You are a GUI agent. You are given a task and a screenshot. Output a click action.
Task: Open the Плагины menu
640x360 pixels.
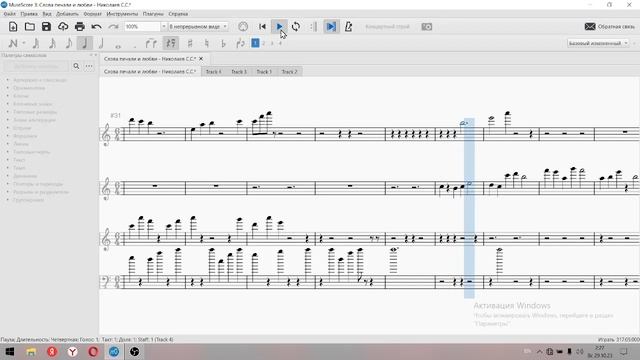(153, 14)
